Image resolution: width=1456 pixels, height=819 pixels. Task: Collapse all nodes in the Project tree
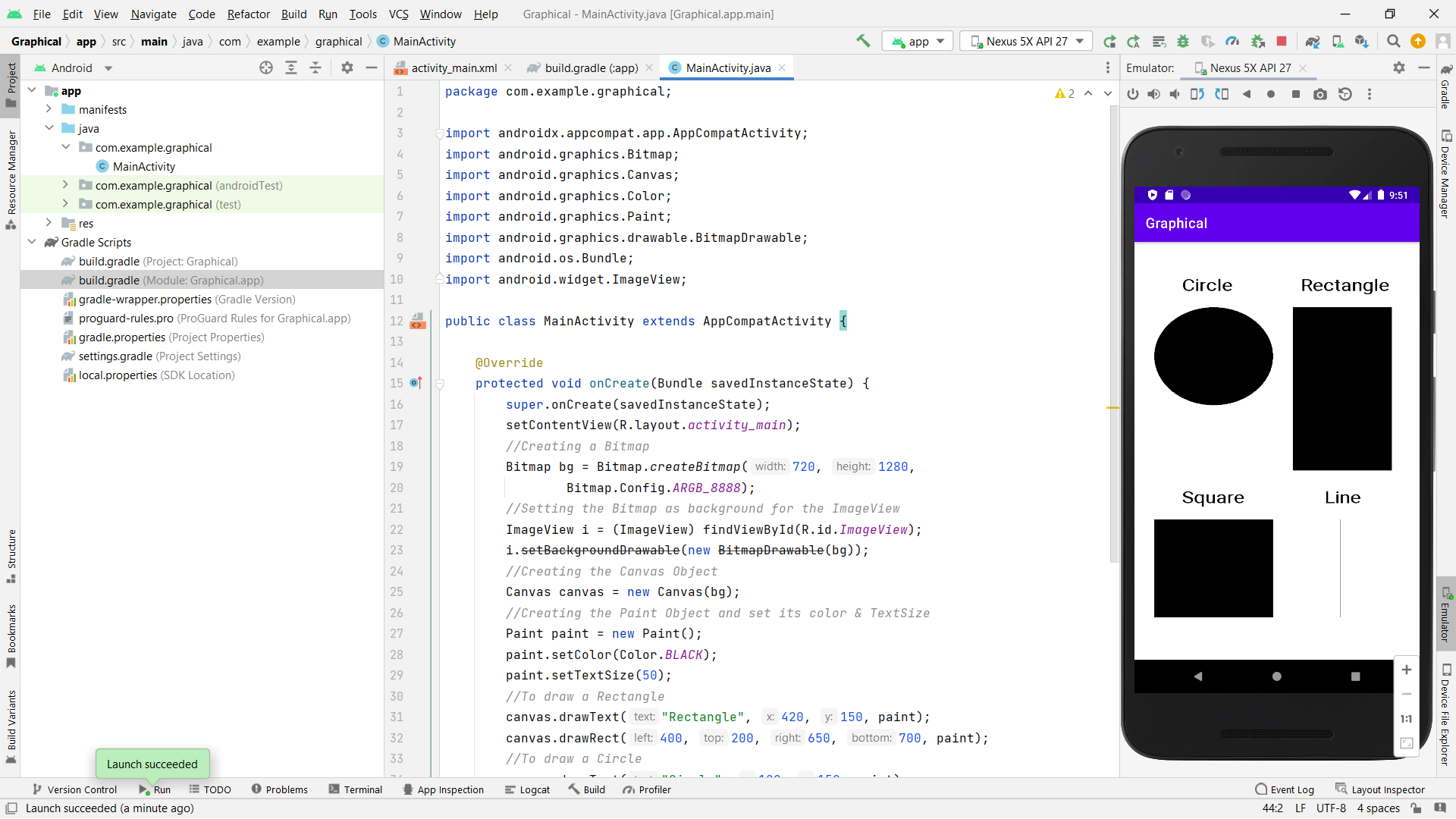click(316, 67)
